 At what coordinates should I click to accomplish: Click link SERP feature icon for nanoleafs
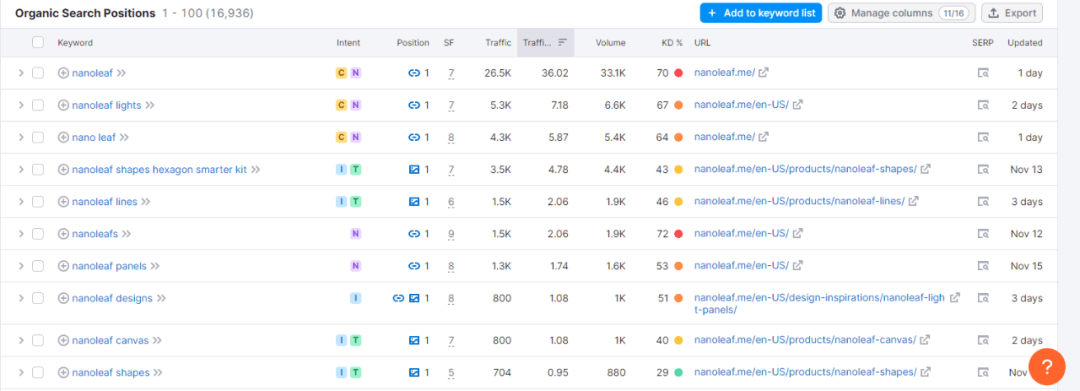(x=414, y=233)
